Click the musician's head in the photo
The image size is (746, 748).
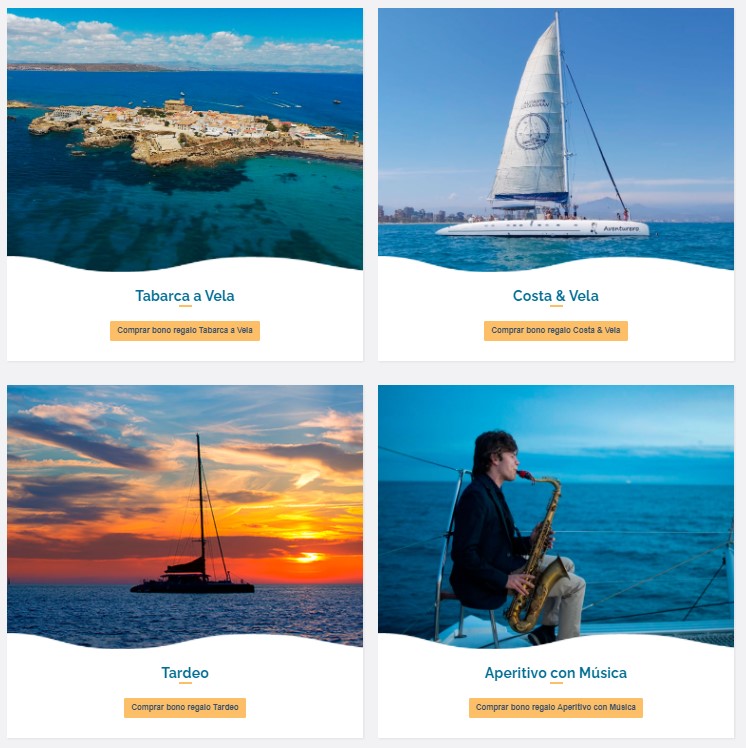[496, 453]
